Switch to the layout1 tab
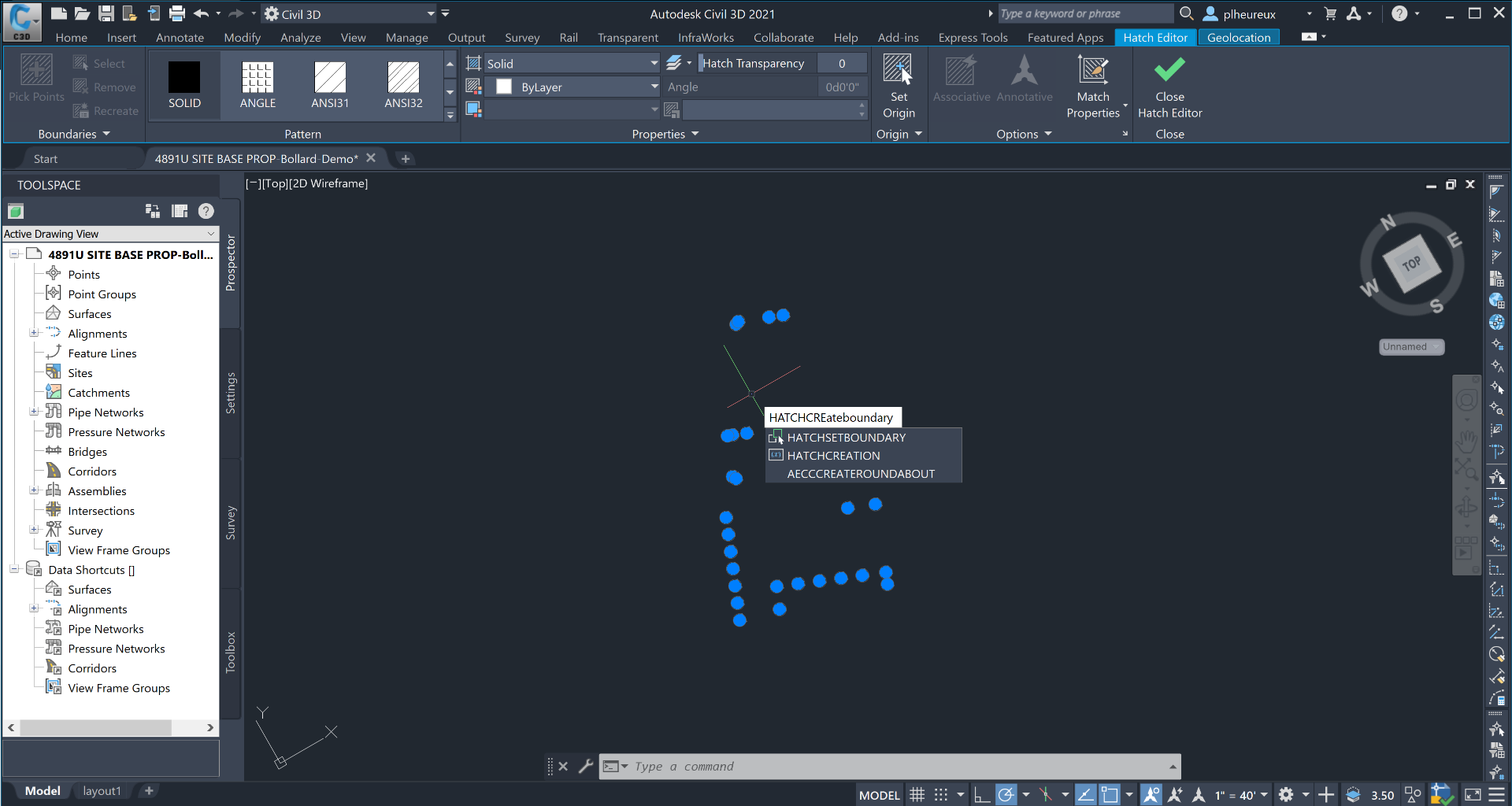Image resolution: width=1512 pixels, height=806 pixels. coord(102,791)
